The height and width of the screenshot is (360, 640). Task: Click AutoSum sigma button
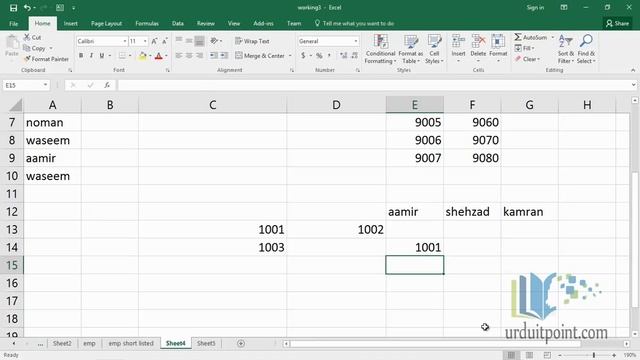[531, 37]
